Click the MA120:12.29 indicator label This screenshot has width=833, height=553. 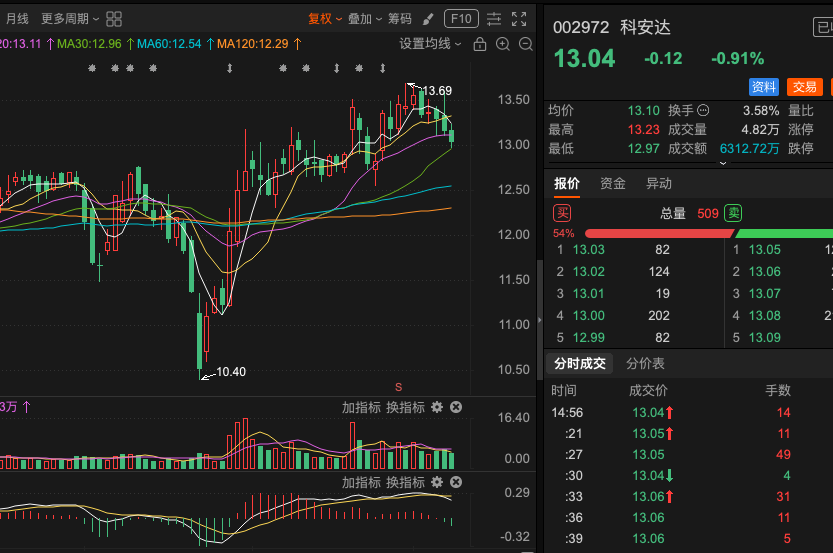[252, 44]
